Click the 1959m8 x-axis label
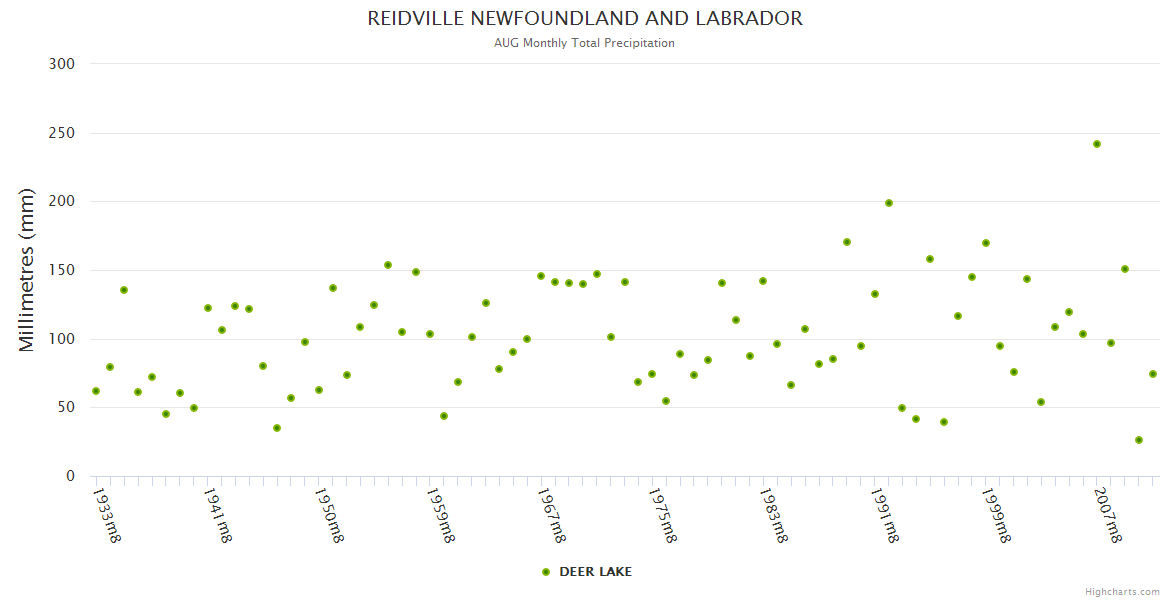 tap(441, 516)
